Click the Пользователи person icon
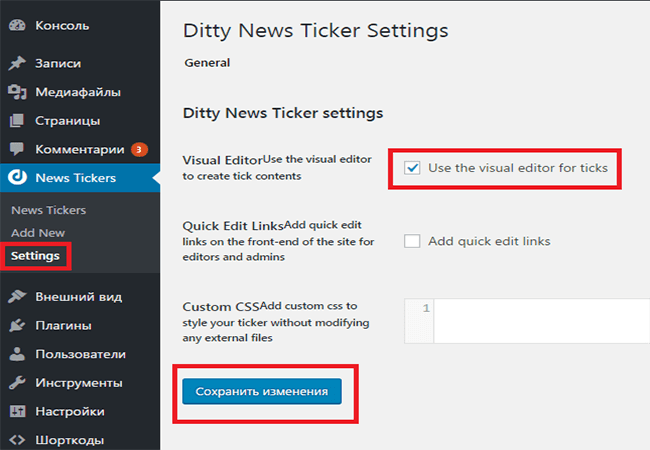 (x=17, y=354)
